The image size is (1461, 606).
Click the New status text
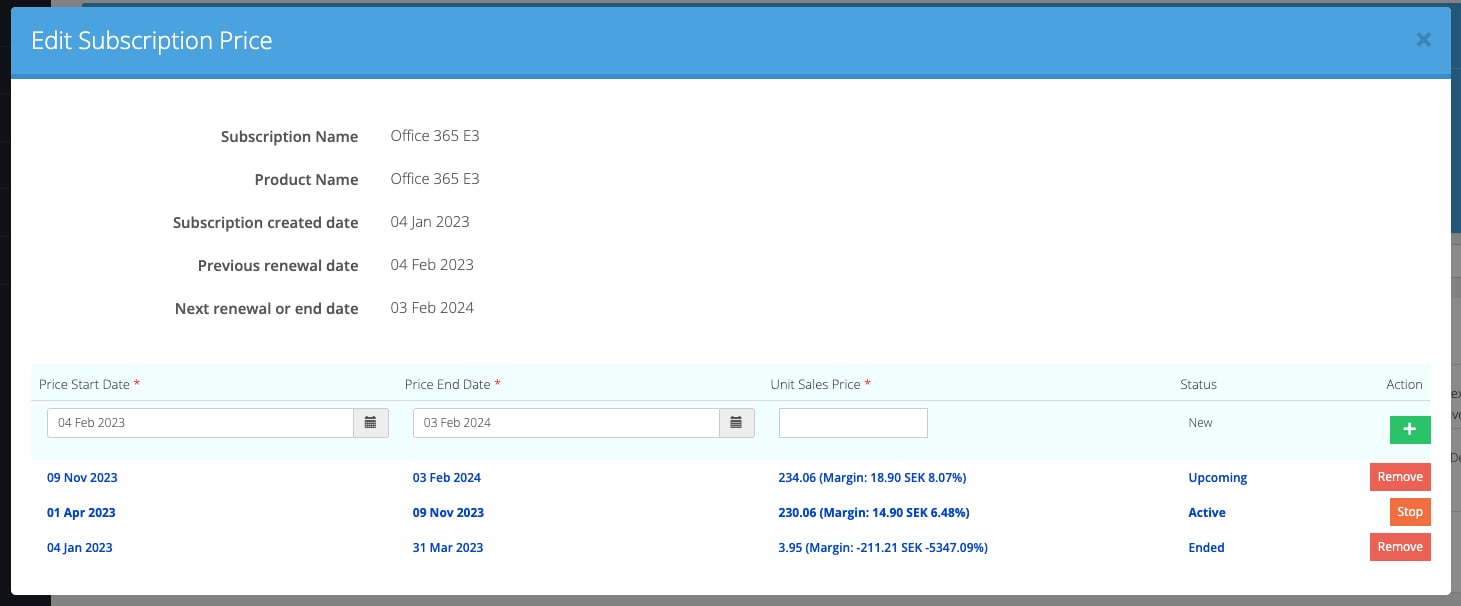(x=1200, y=423)
